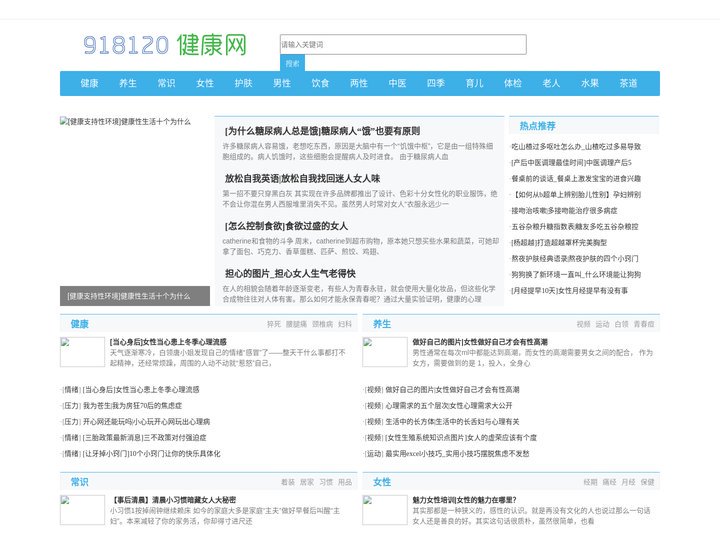This screenshot has width=720, height=540.
Task: Go to 茶道 in the navigation bar
Action: click(x=629, y=83)
